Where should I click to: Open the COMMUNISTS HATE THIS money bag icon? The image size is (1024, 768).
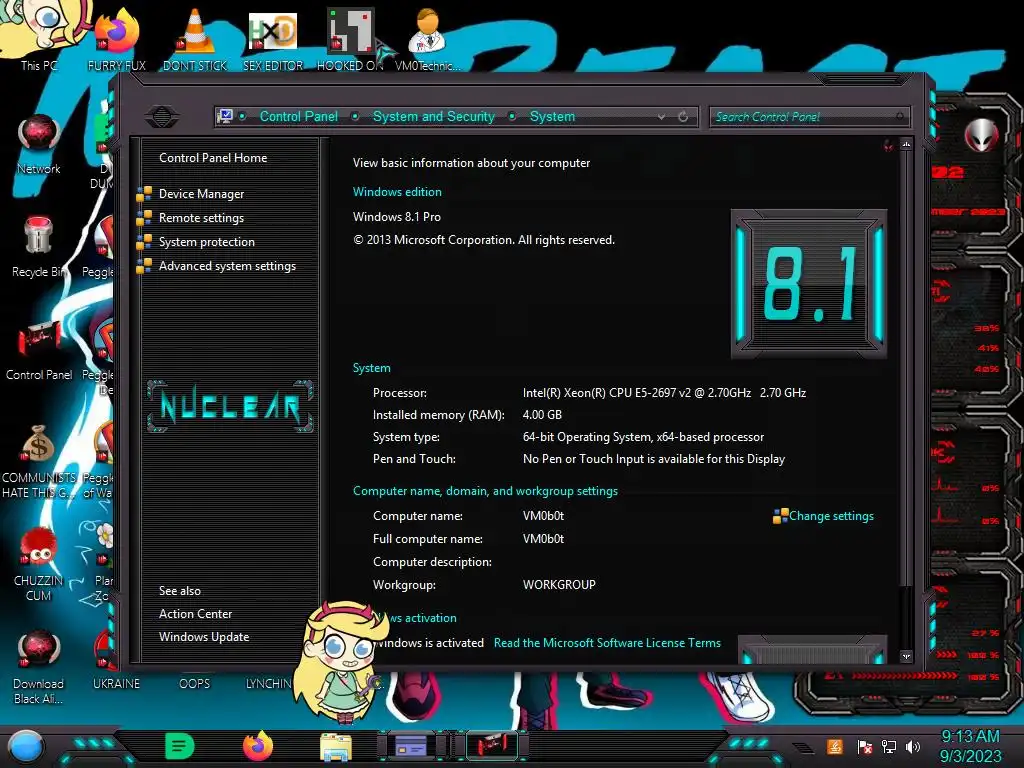pos(39,461)
